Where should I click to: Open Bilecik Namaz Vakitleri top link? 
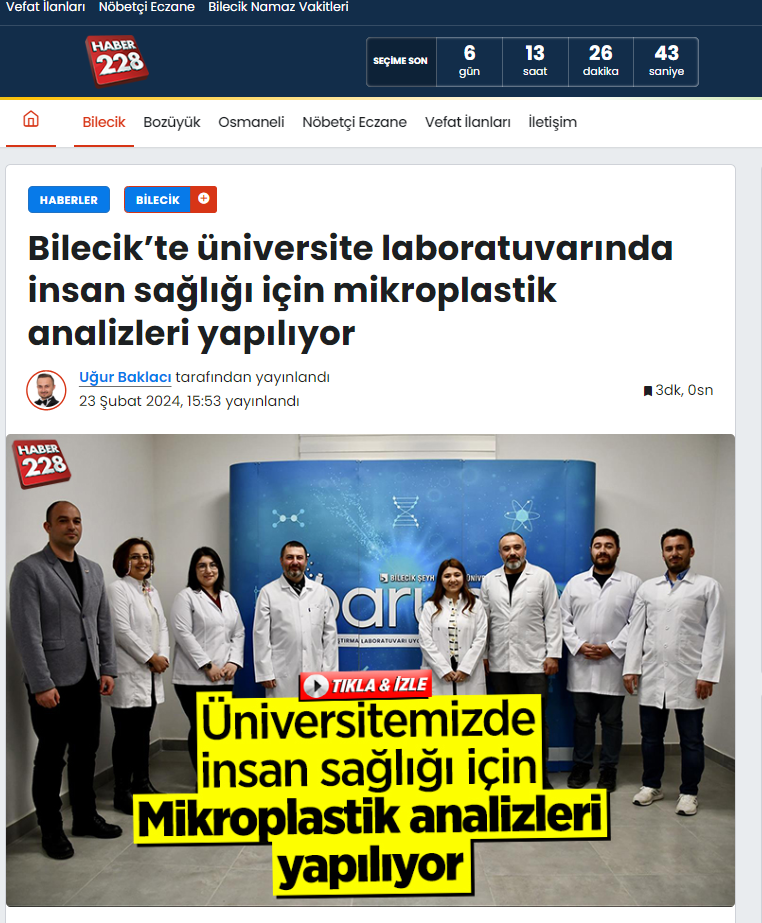(x=278, y=7)
